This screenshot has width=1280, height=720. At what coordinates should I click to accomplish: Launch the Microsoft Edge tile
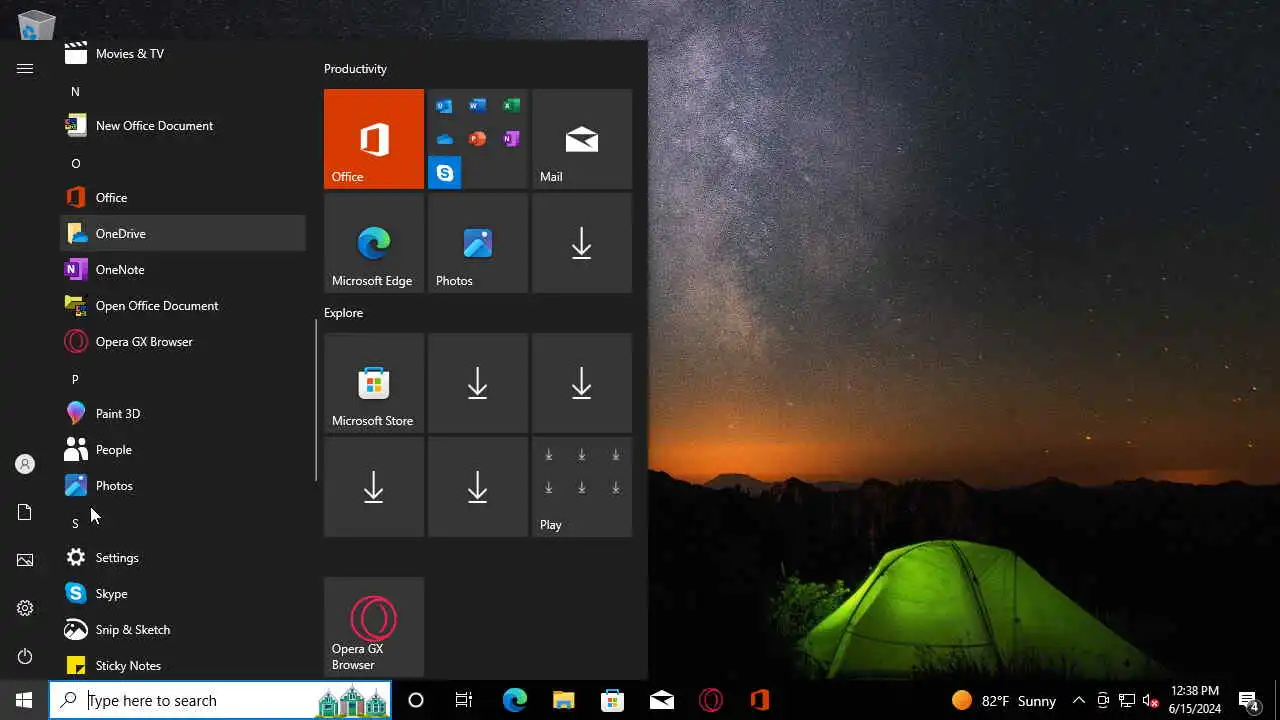coord(374,243)
